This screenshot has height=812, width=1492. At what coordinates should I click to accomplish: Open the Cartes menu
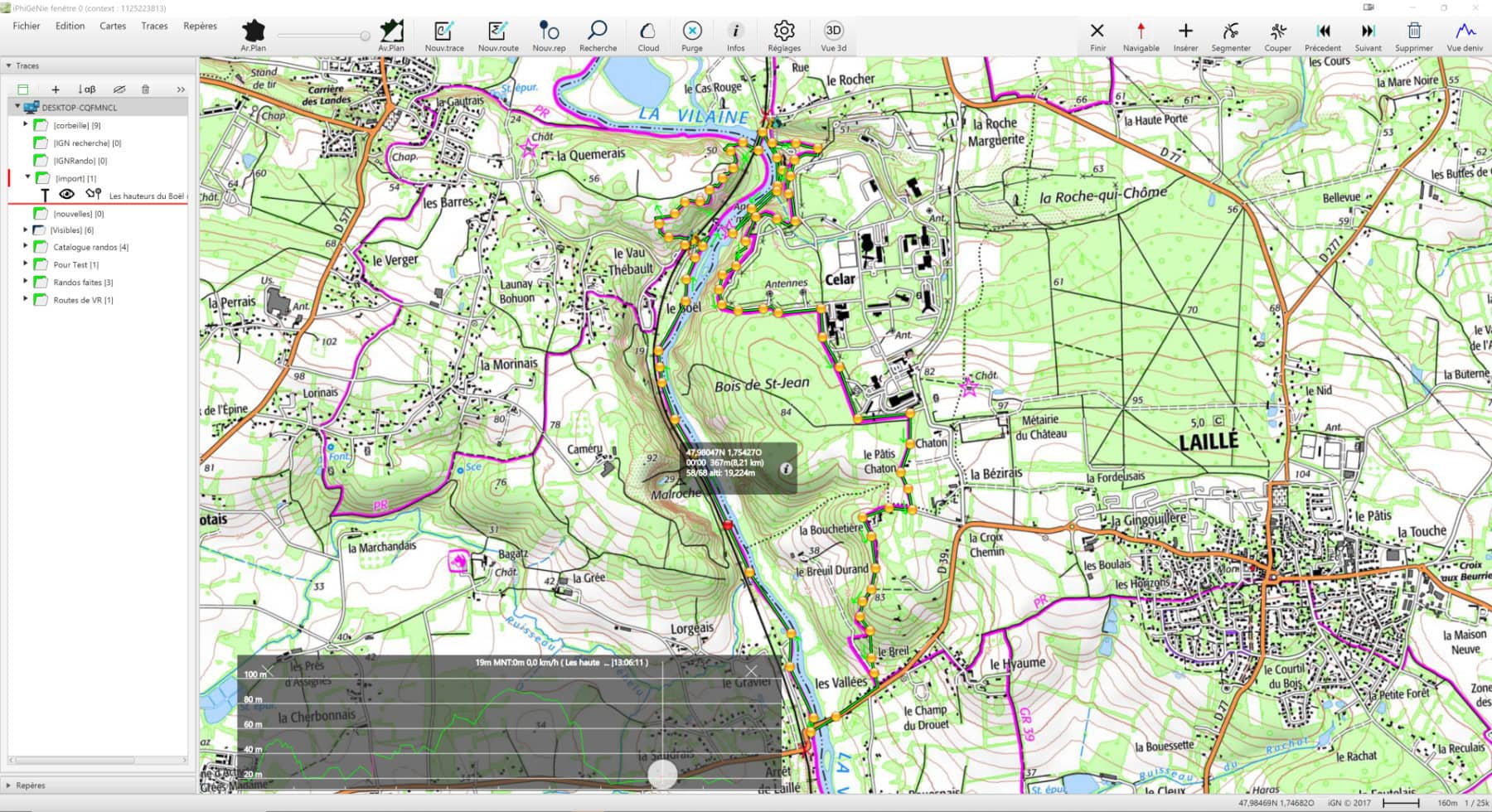pyautogui.click(x=113, y=26)
